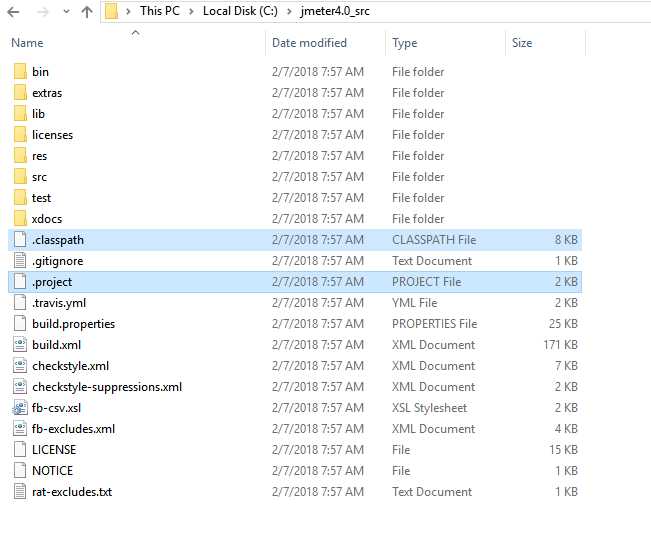Select the res folder icon
651x555 pixels.
[20, 155]
